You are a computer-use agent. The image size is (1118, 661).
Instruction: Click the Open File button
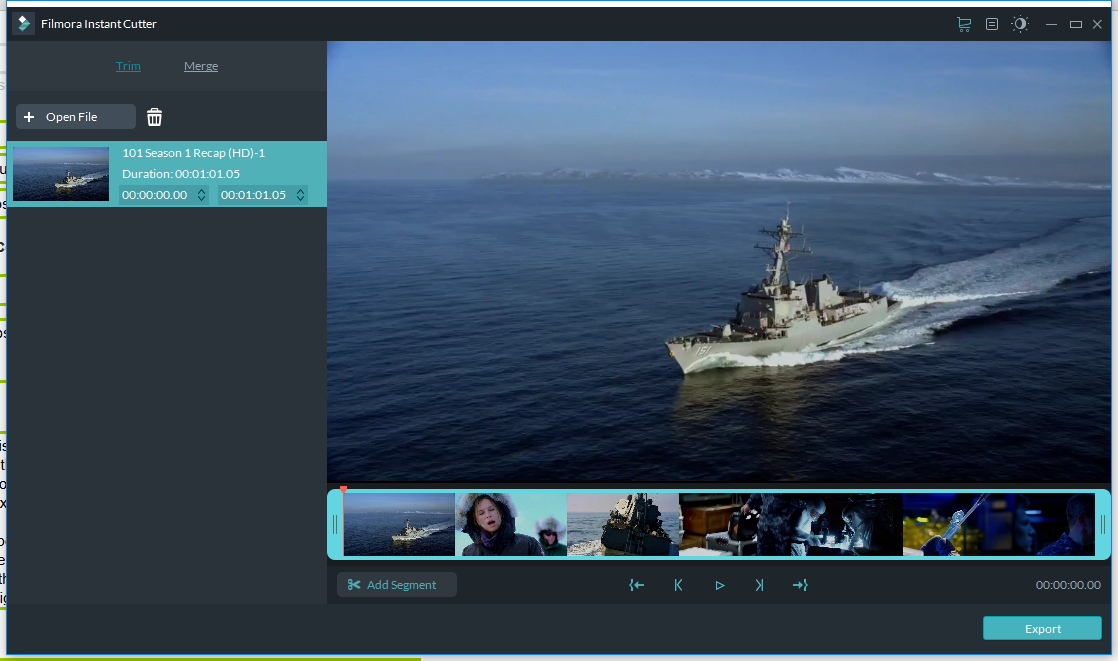[x=75, y=116]
